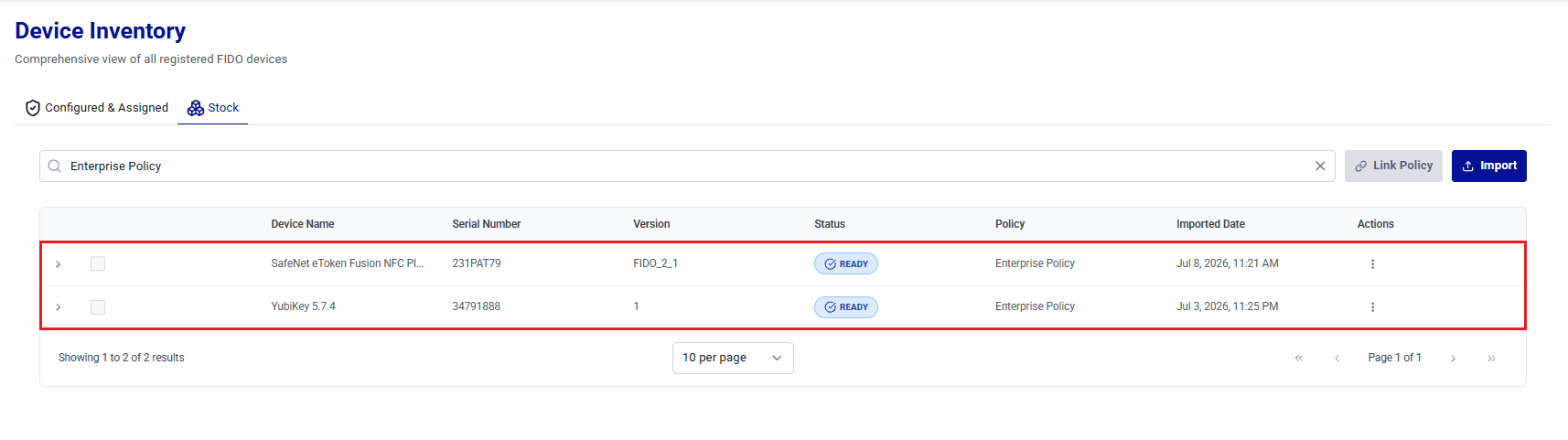The height and width of the screenshot is (440, 1568).
Task: Select the SafeNet eToken Fusion checkbox
Action: 98,264
